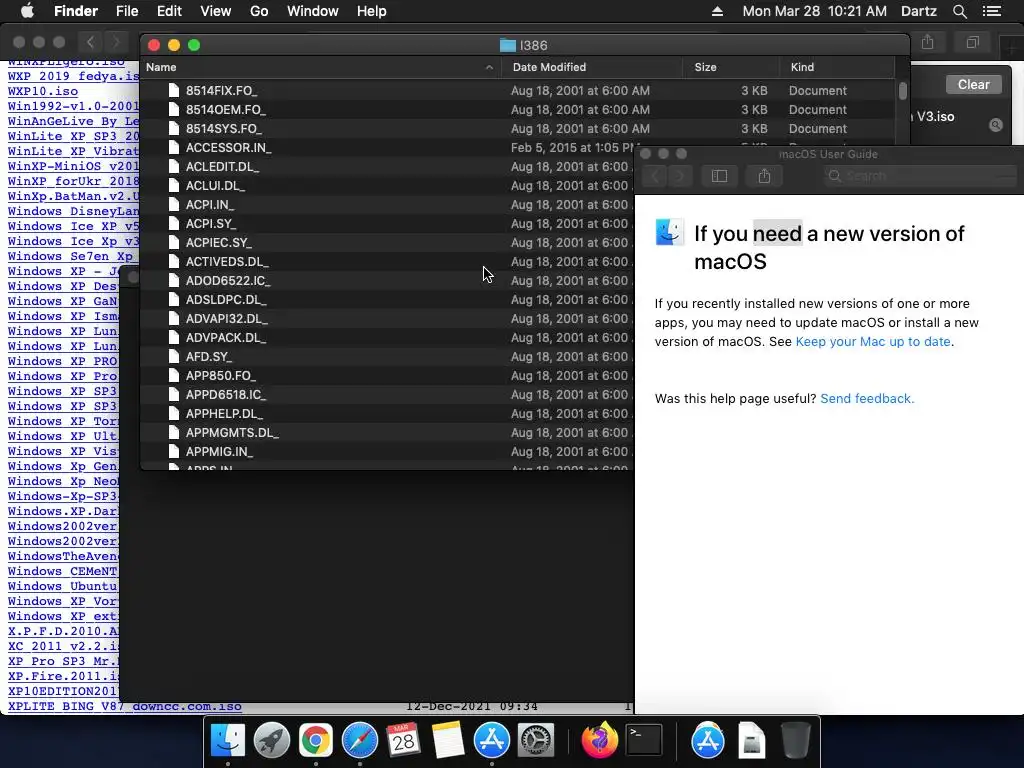Image resolution: width=1024 pixels, height=768 pixels.
Task: Click the share icon in the Safari toolbar
Action: tap(927, 42)
